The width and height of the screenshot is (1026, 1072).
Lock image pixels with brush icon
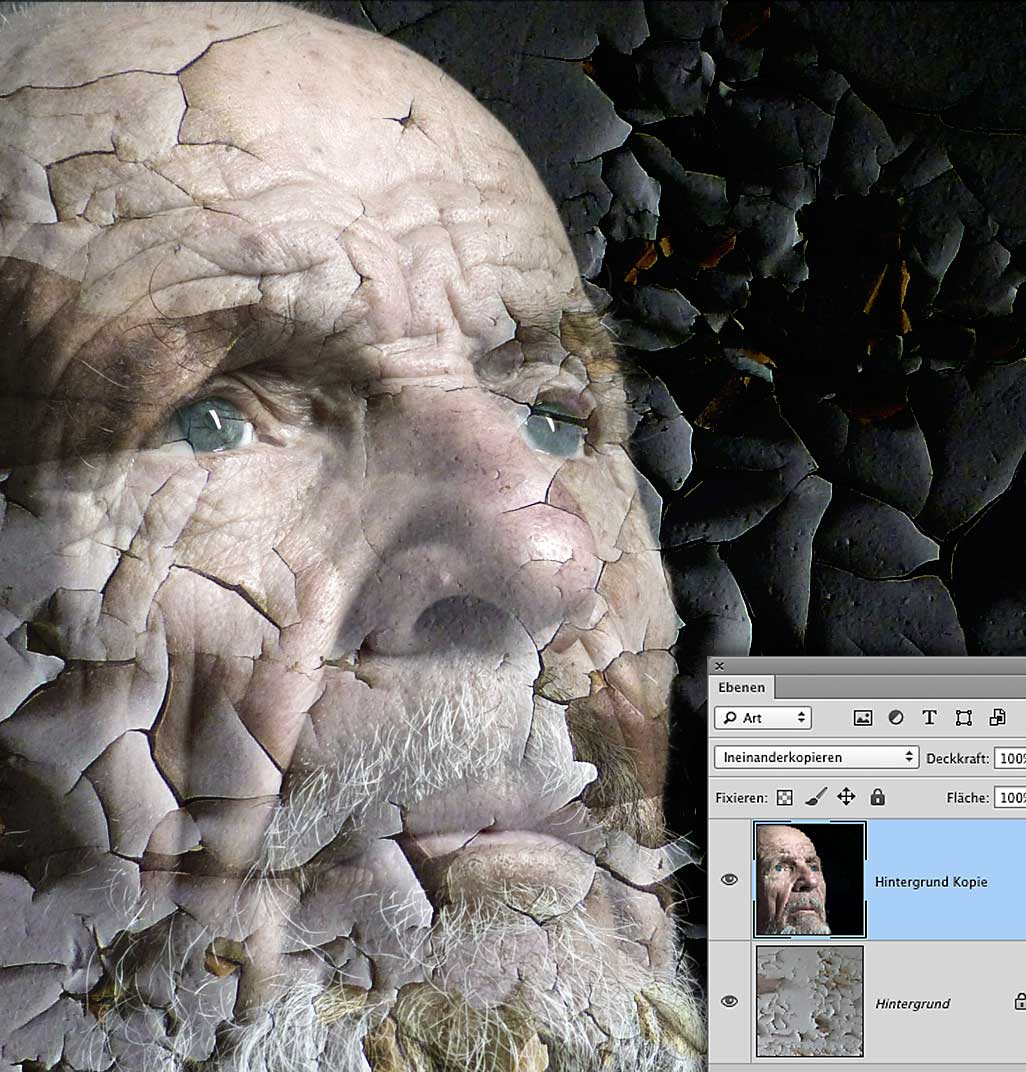pyautogui.click(x=815, y=797)
